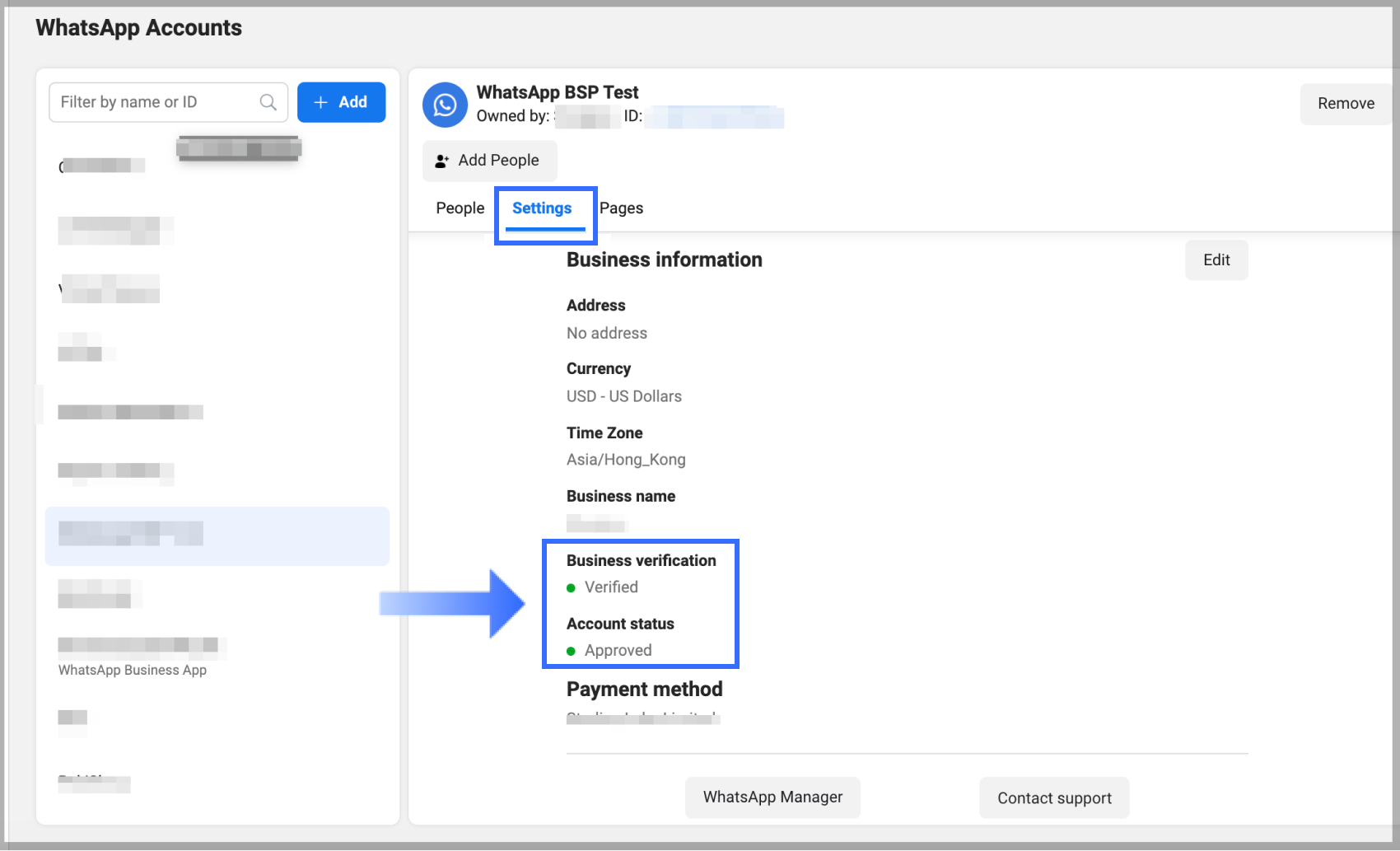The image size is (1400, 851).
Task: Click the Payment method heading
Action: tap(644, 690)
